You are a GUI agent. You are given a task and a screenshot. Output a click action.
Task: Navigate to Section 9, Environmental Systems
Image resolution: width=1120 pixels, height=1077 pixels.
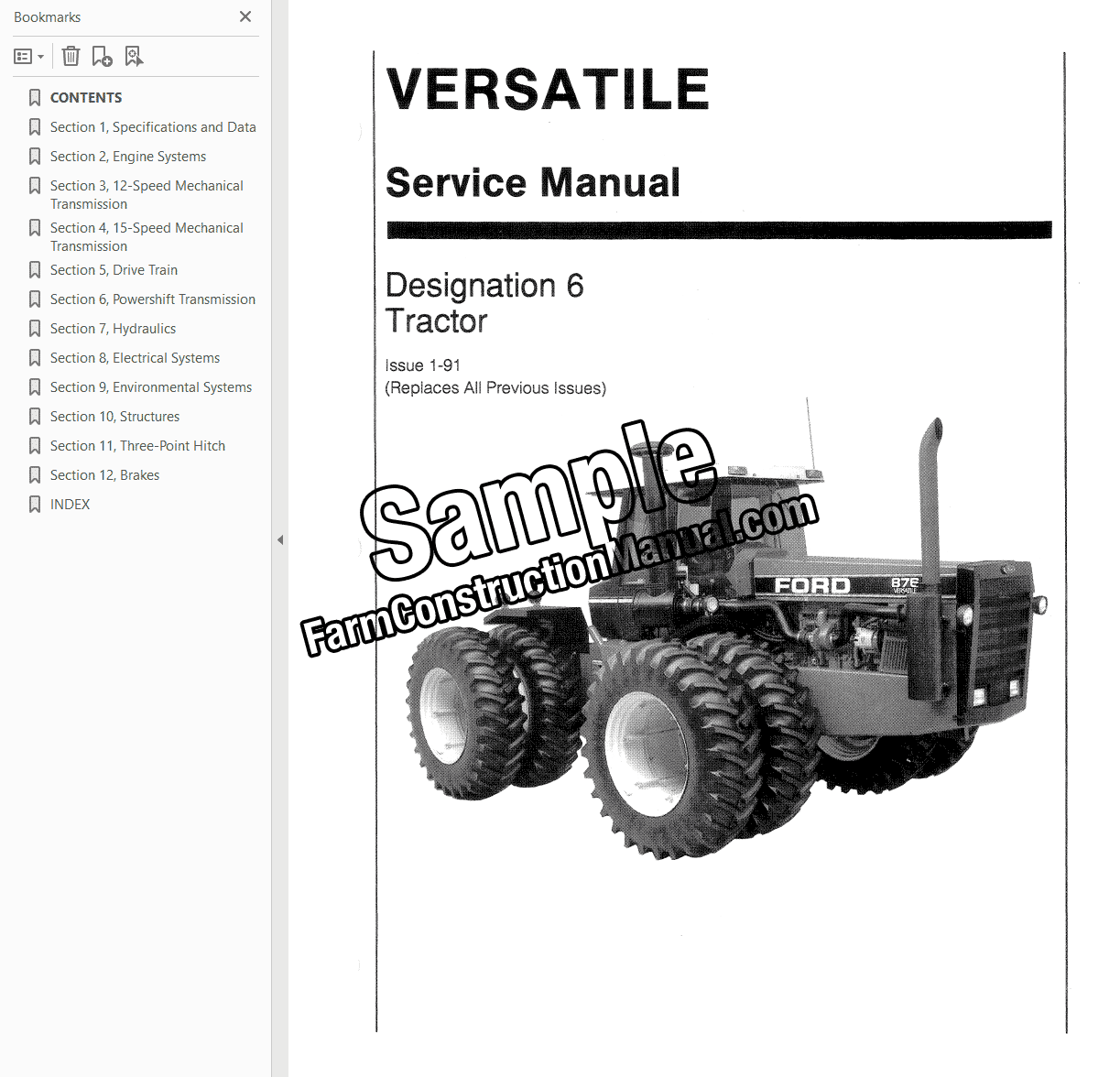pos(151,387)
